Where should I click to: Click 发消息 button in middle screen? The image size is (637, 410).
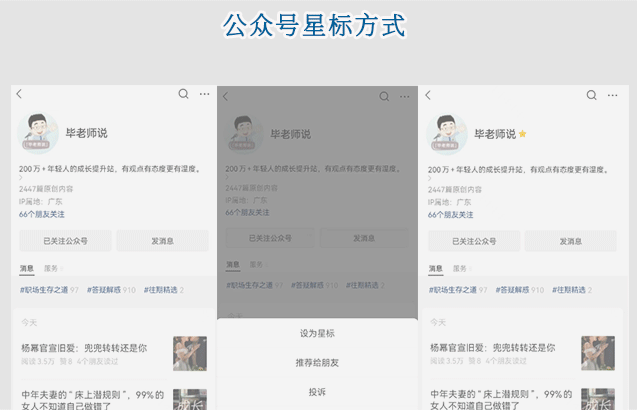[x=364, y=238]
